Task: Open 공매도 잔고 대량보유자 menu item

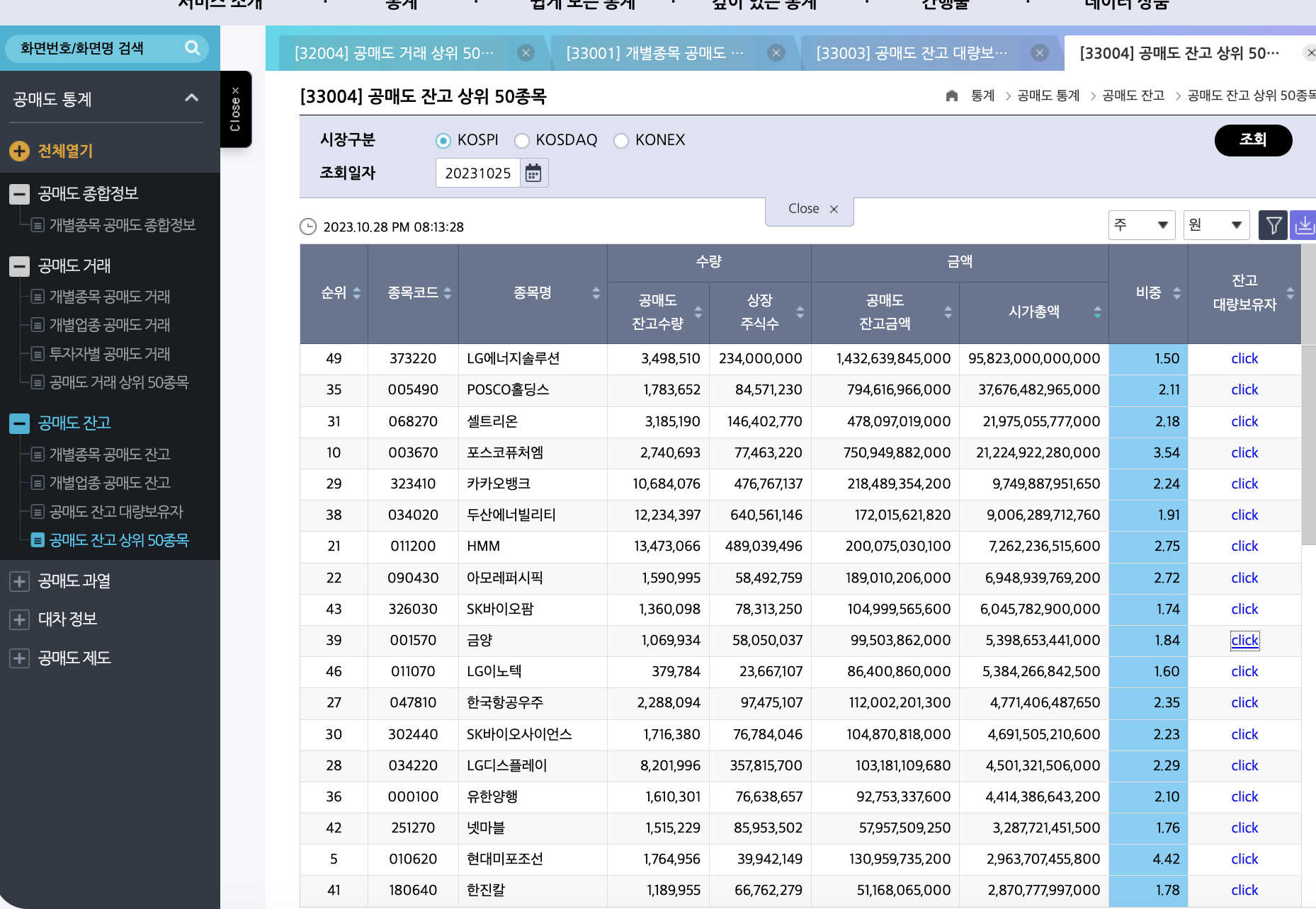Action: tap(116, 512)
